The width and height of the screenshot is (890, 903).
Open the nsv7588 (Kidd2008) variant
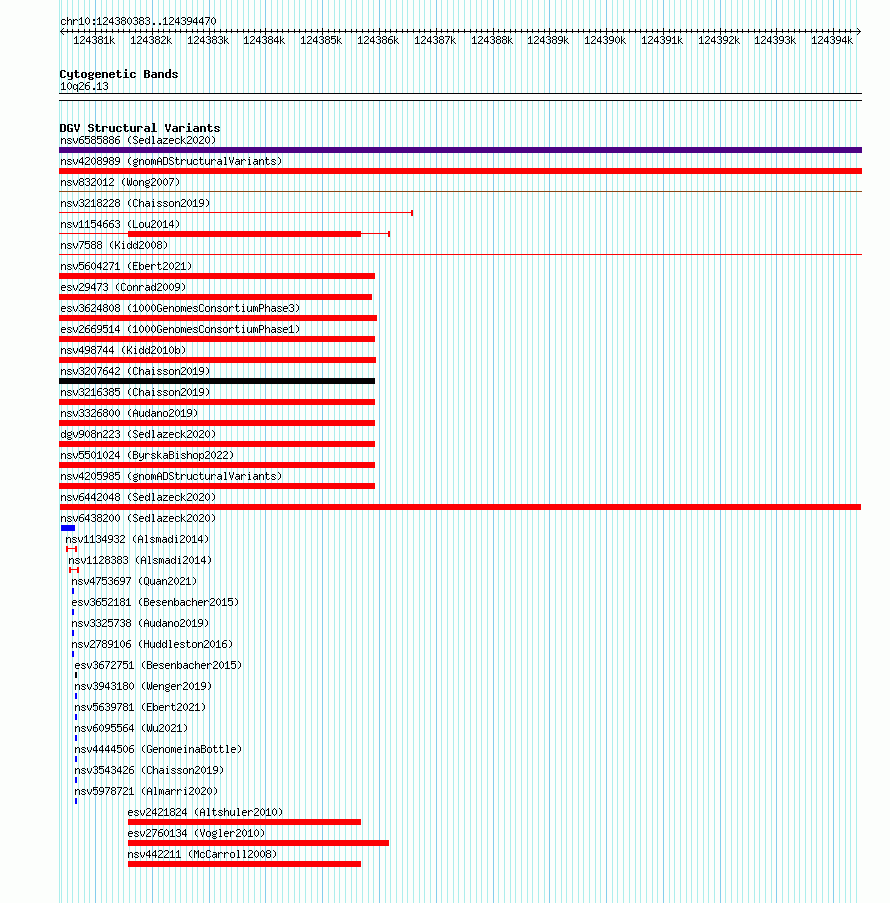(114, 245)
